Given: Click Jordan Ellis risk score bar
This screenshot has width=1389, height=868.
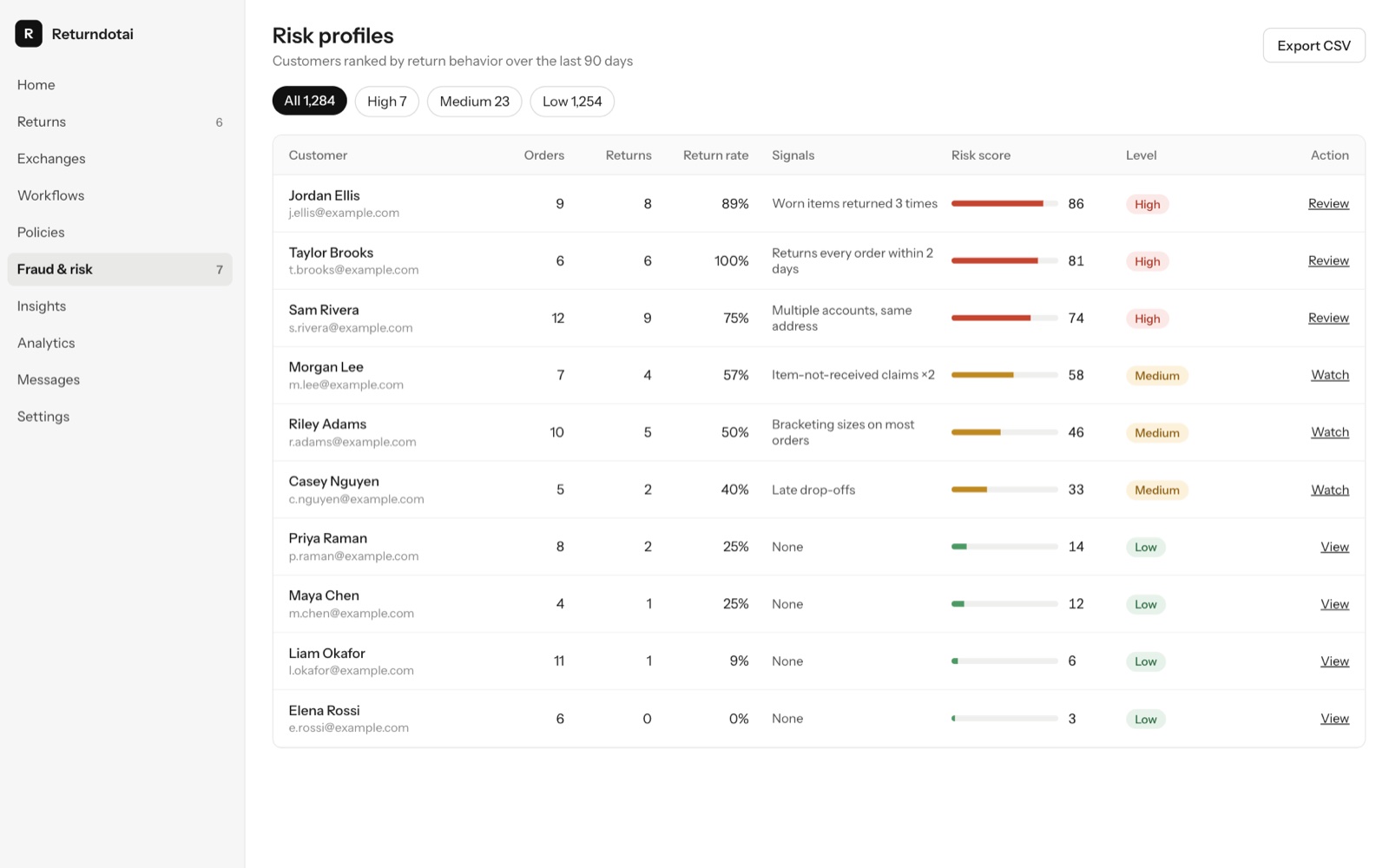Looking at the screenshot, I should 1004,203.
